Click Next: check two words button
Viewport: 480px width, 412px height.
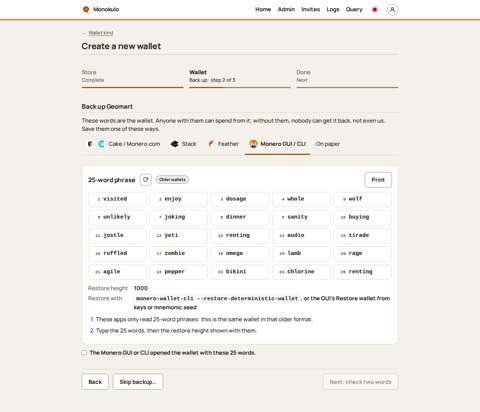coord(360,382)
